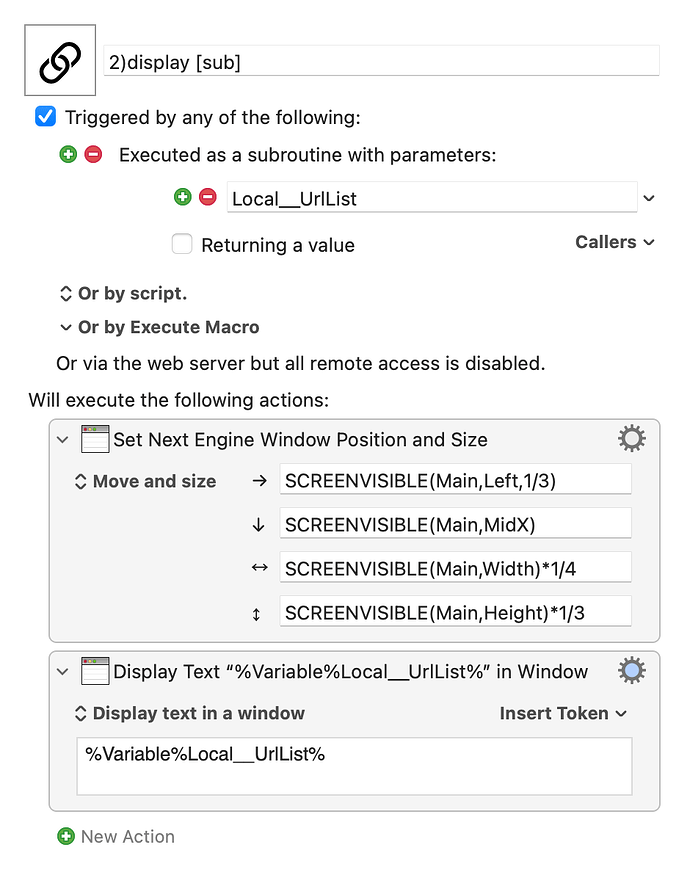This screenshot has height=874, width=690.
Task: Open gear menu for Display Text action
Action: (631, 671)
